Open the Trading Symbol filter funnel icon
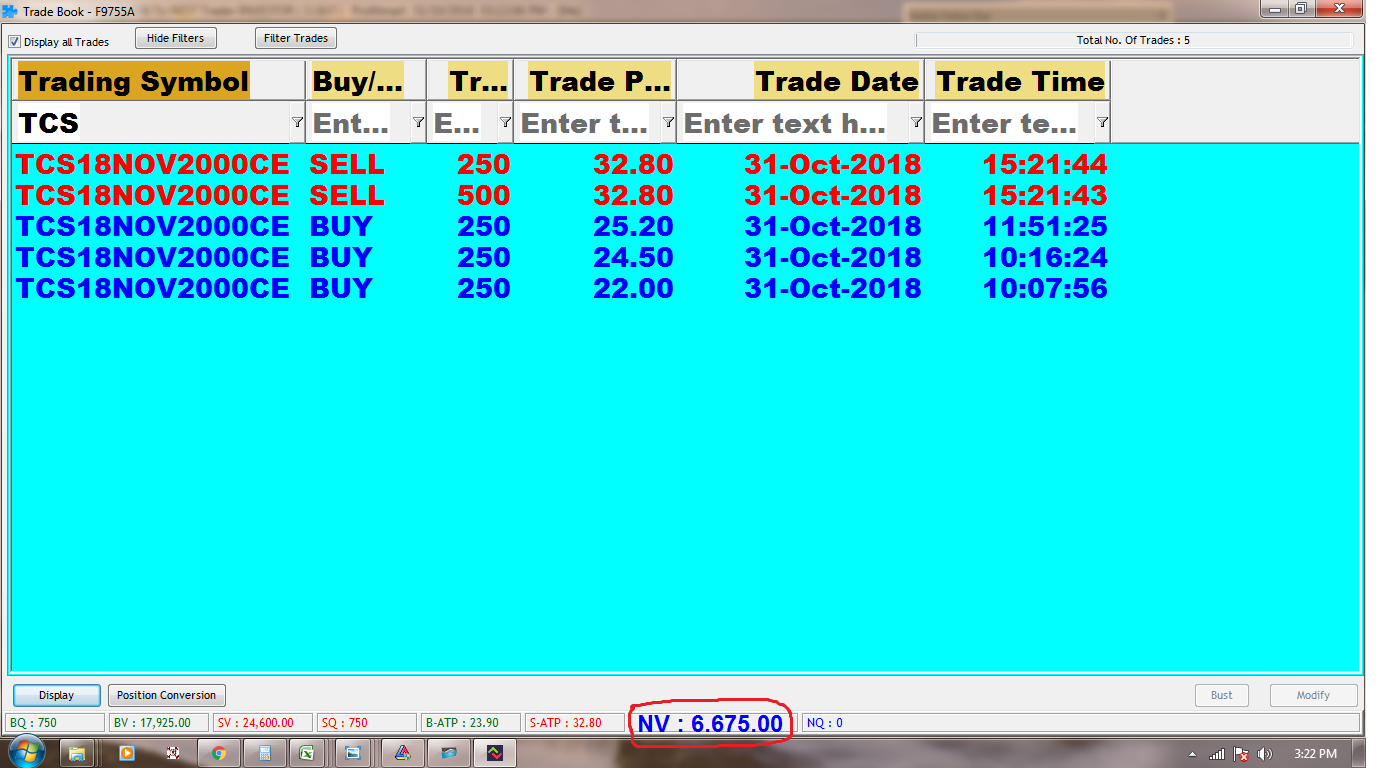 click(297, 122)
